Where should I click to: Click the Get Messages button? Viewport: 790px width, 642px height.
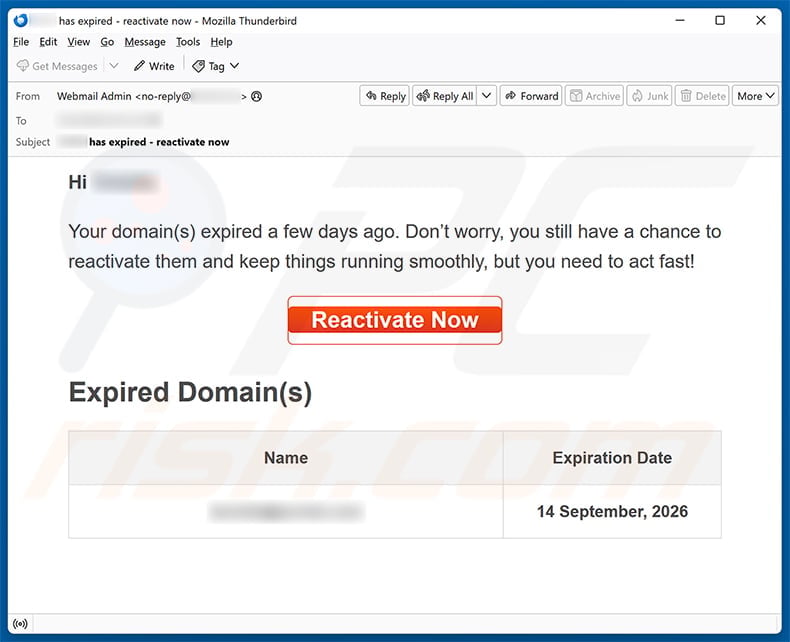pos(57,66)
